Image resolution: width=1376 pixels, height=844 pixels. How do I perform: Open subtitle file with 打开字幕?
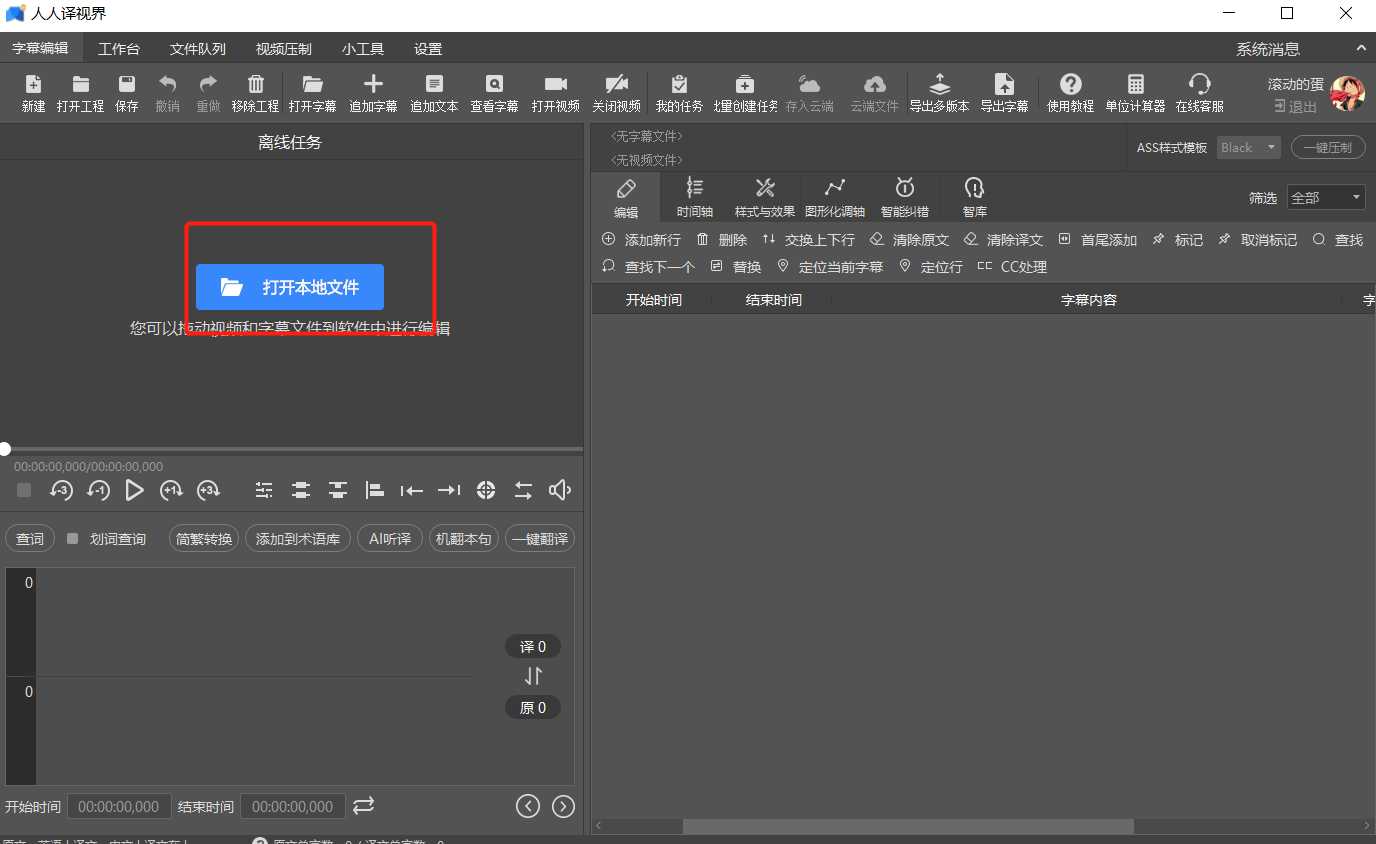click(x=312, y=93)
